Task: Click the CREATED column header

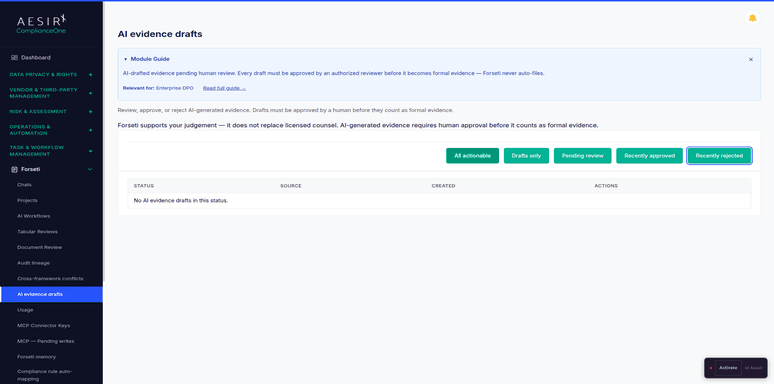Action: 443,186
